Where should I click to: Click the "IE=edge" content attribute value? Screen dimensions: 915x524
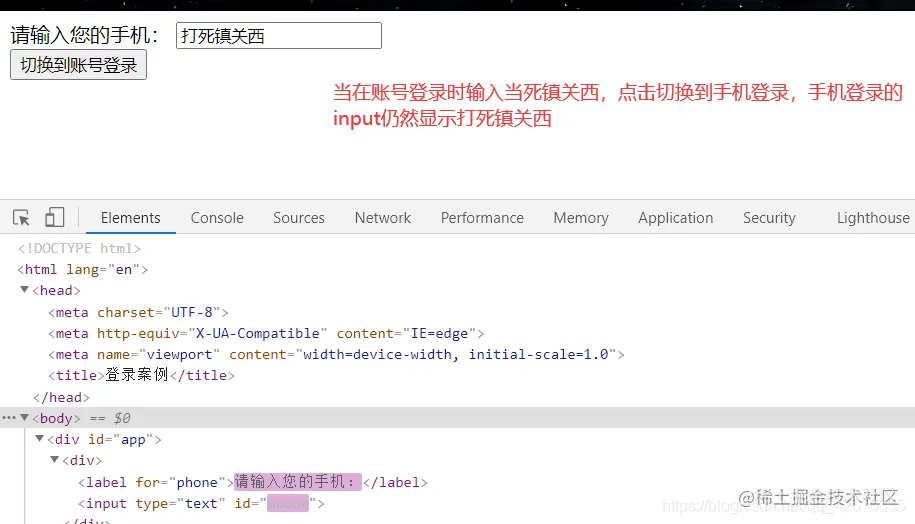coord(439,334)
